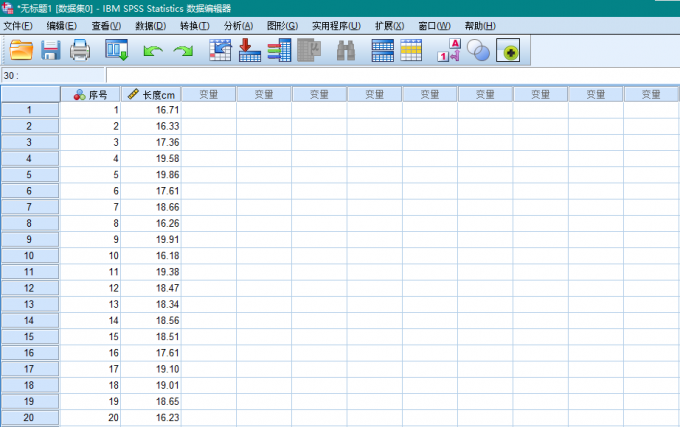Click the Go to variable red arrow icon
The image size is (680, 427).
tap(249, 49)
